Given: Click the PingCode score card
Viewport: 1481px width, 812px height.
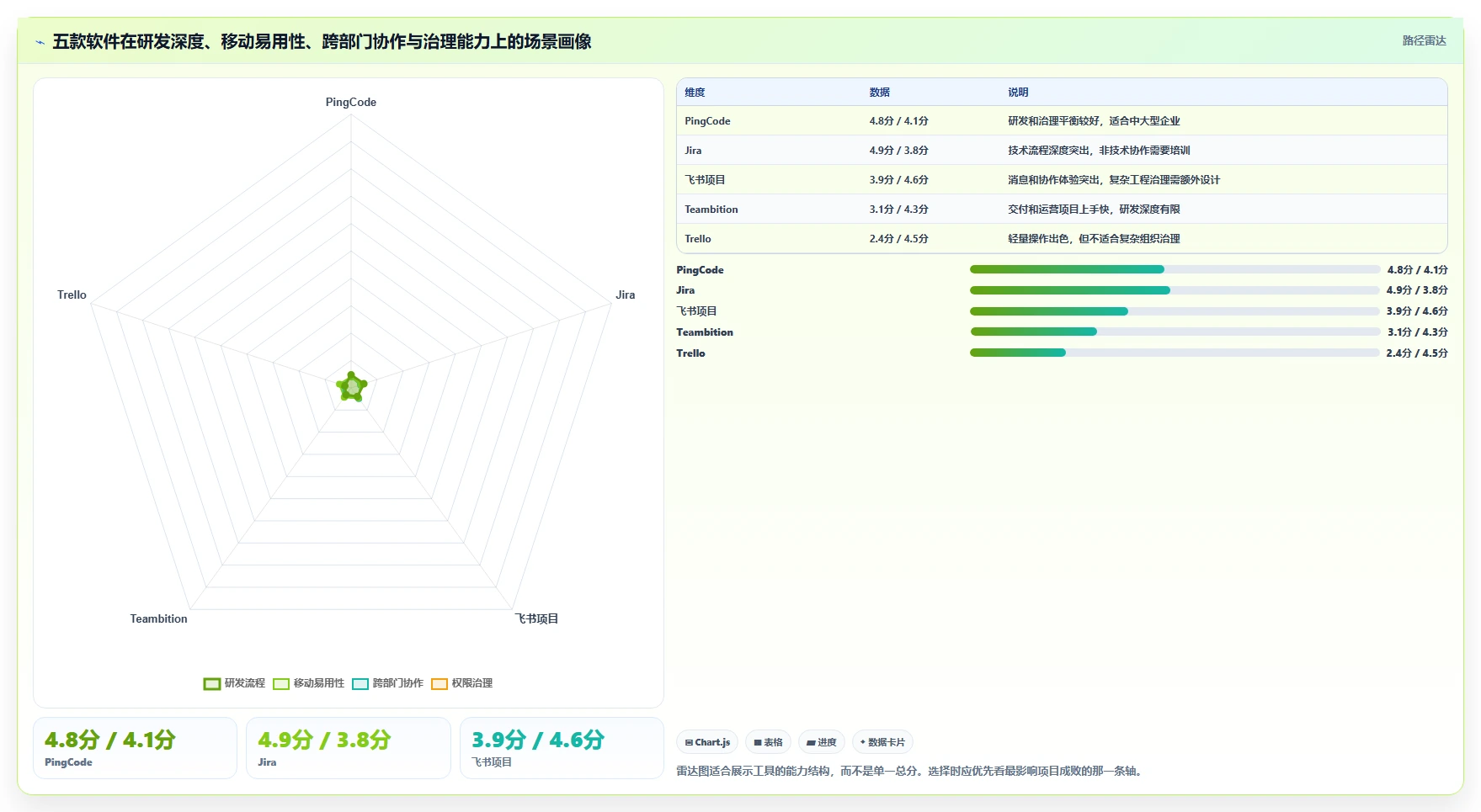Looking at the screenshot, I should click(135, 748).
